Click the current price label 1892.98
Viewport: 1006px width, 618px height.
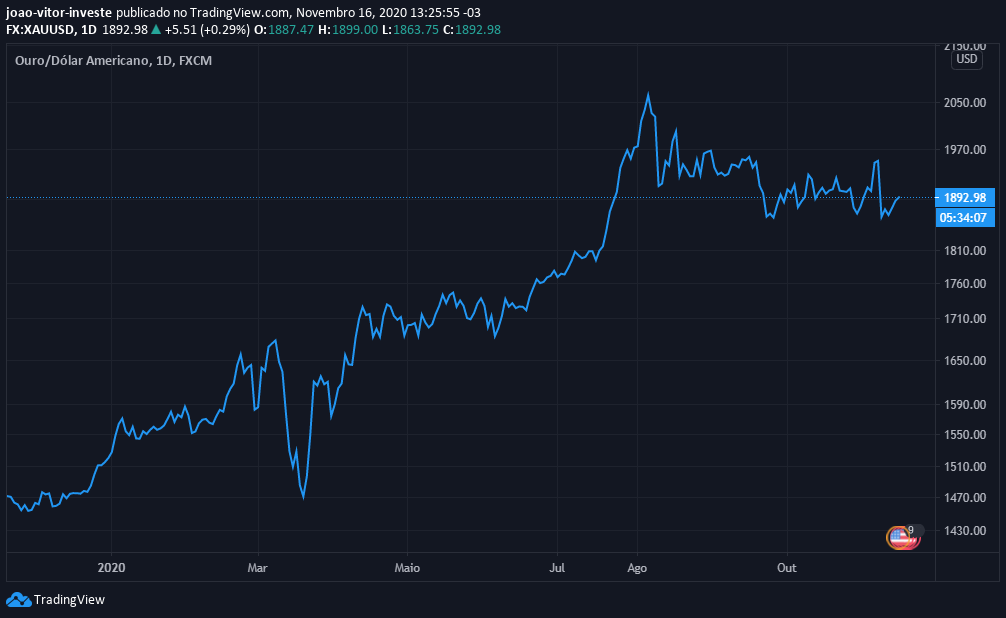pos(965,198)
